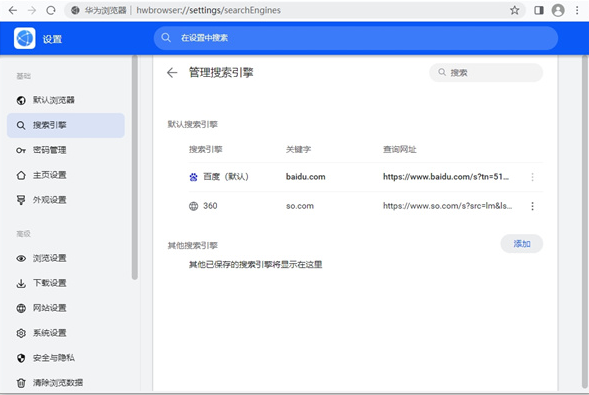Focus the 在设置中搜索 search field
Viewport: 589px width, 395px height.
(x=356, y=38)
